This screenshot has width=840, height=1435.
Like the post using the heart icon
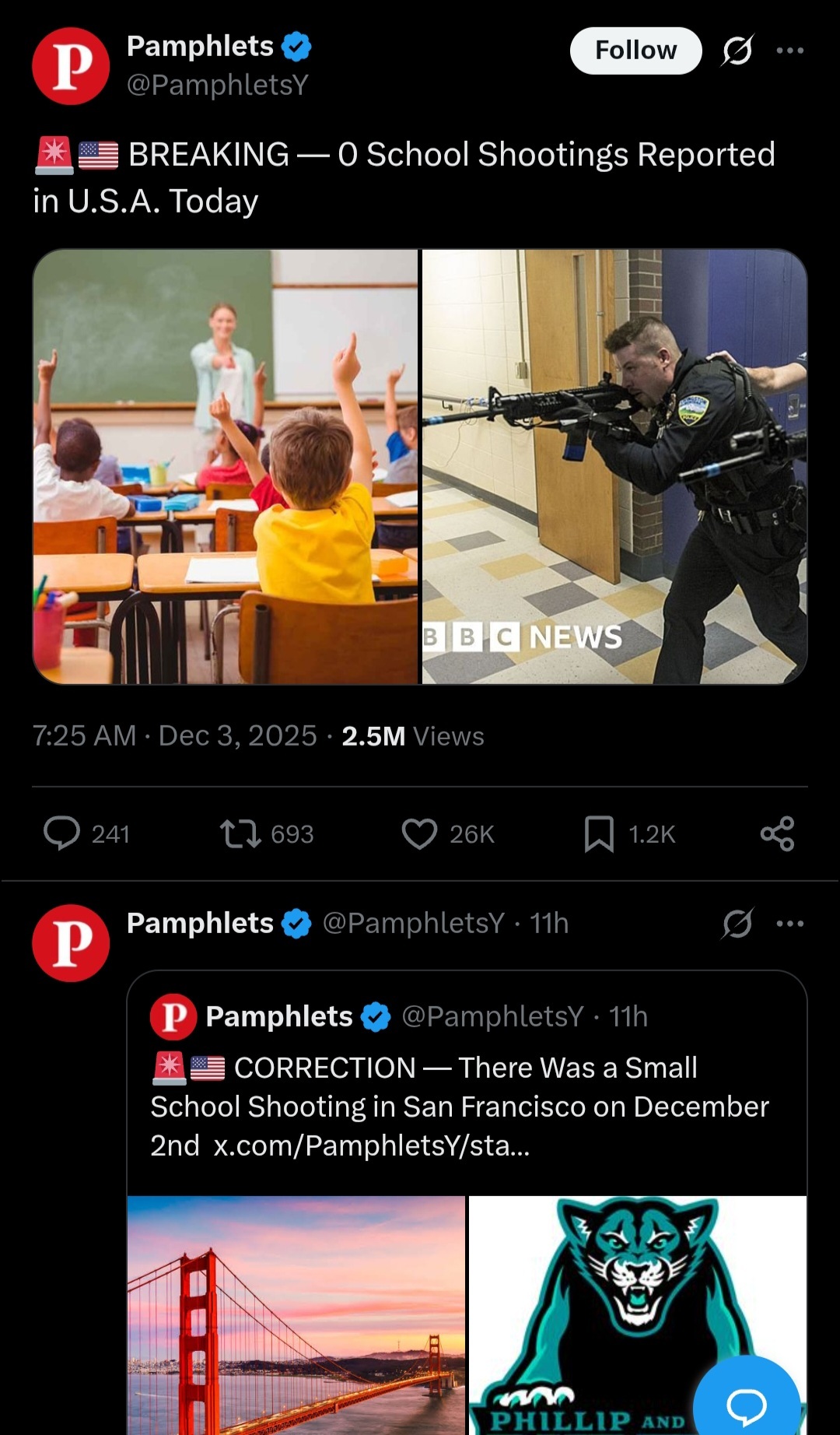[x=419, y=834]
